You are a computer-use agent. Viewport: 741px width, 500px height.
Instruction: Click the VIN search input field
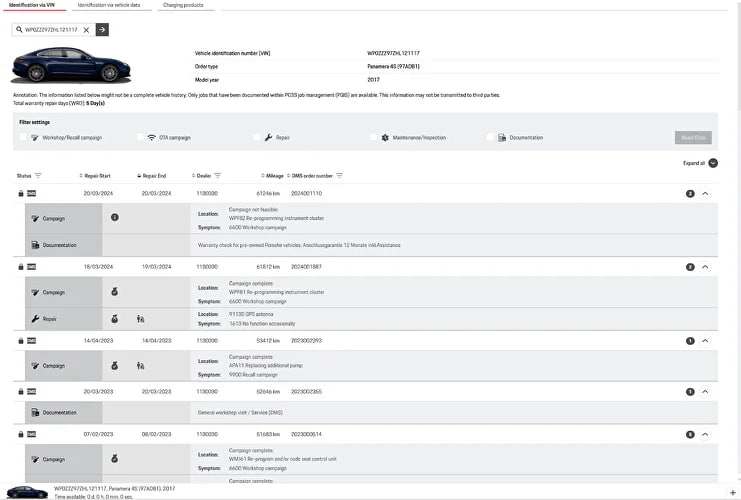point(52,30)
